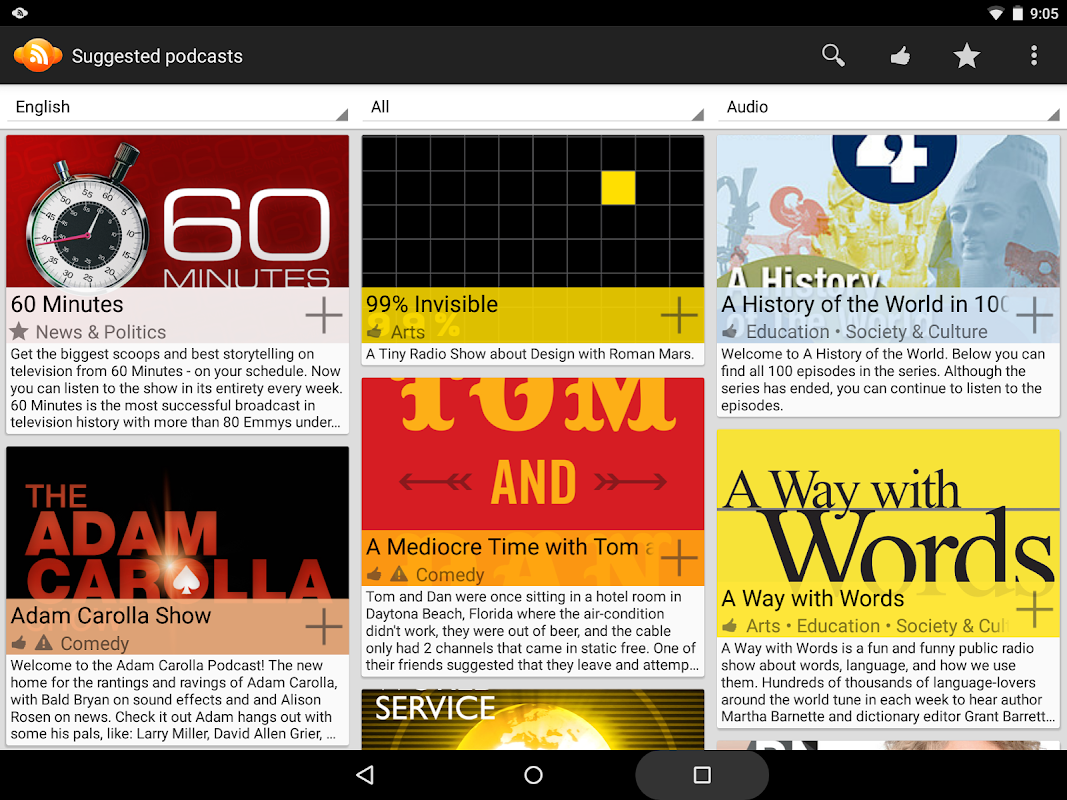Tap the battery status icon
The width and height of the screenshot is (1067, 800).
click(1018, 14)
